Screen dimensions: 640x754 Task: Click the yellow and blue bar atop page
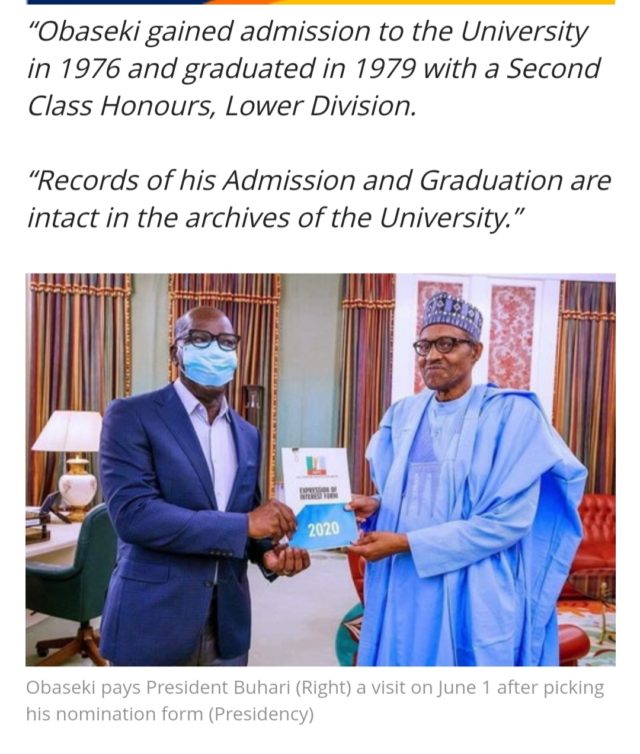tap(320, 3)
